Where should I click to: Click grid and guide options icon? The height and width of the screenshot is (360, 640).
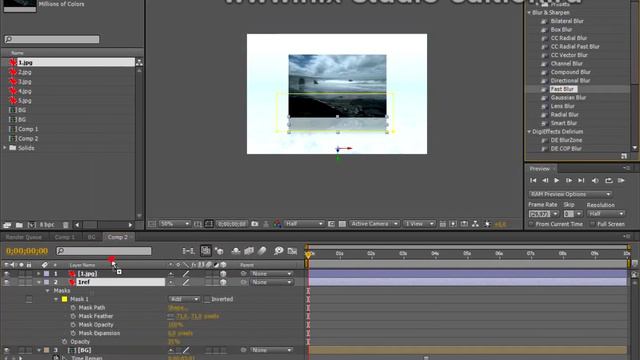[x=198, y=224]
